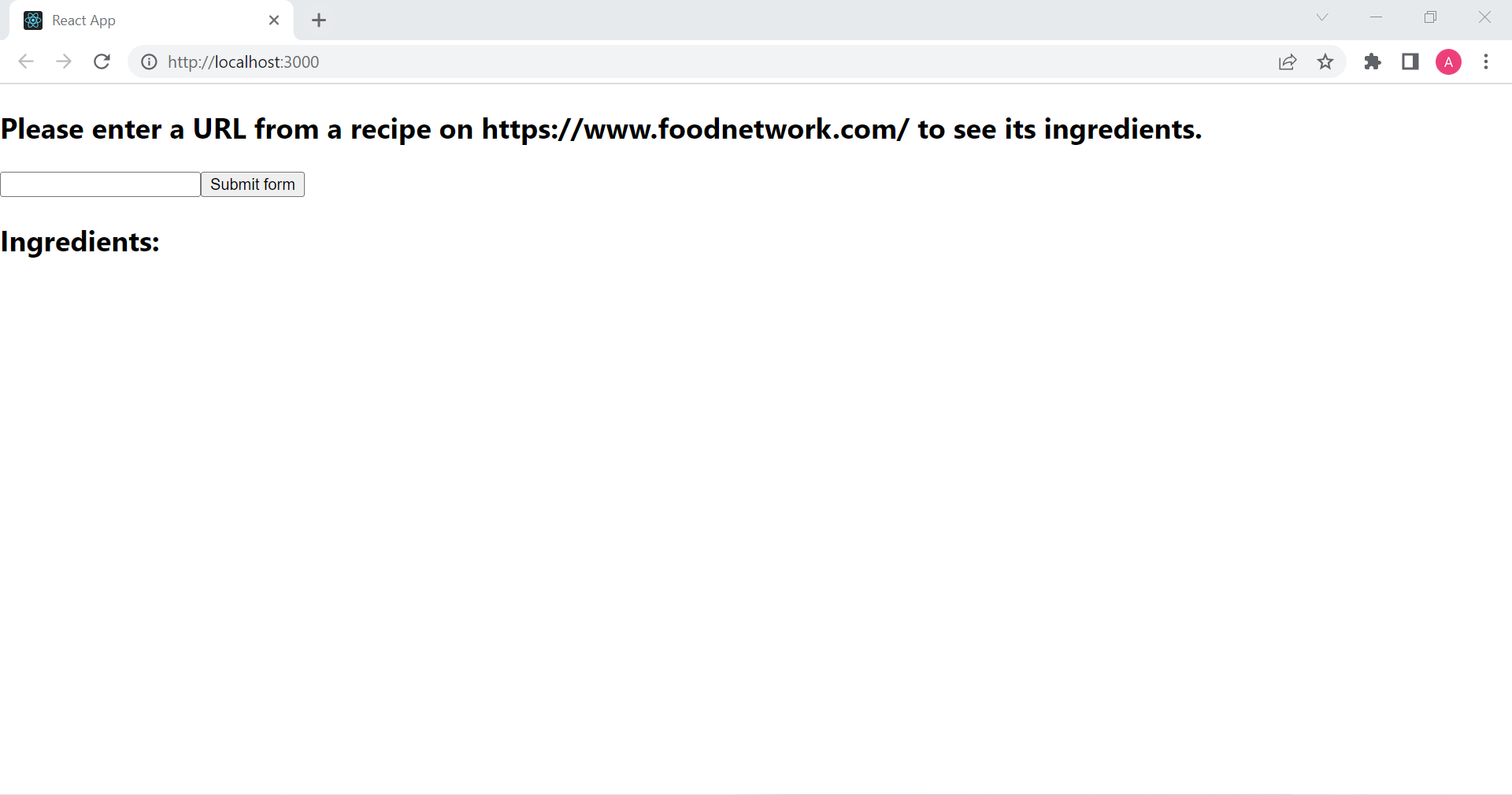Restore down the browser window
The width and height of the screenshot is (1512, 795).
point(1431,17)
